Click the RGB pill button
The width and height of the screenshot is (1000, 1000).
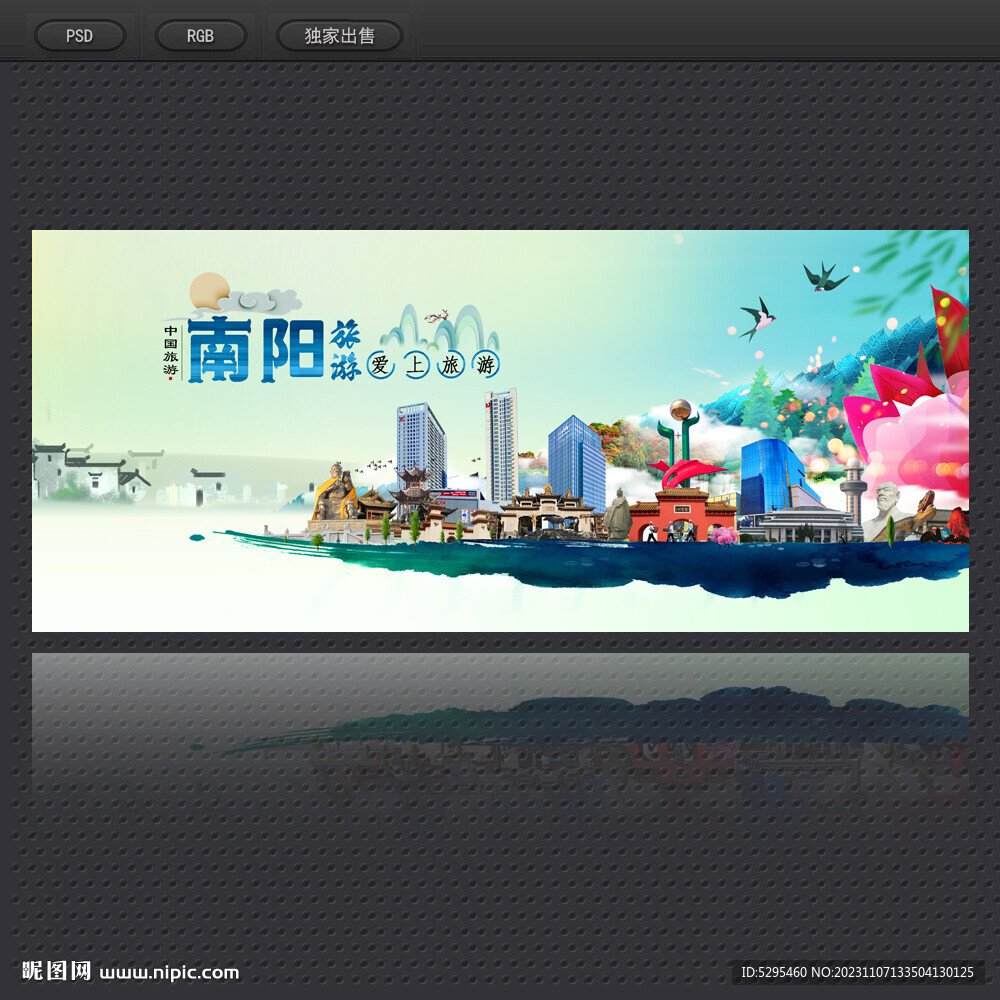(x=201, y=36)
